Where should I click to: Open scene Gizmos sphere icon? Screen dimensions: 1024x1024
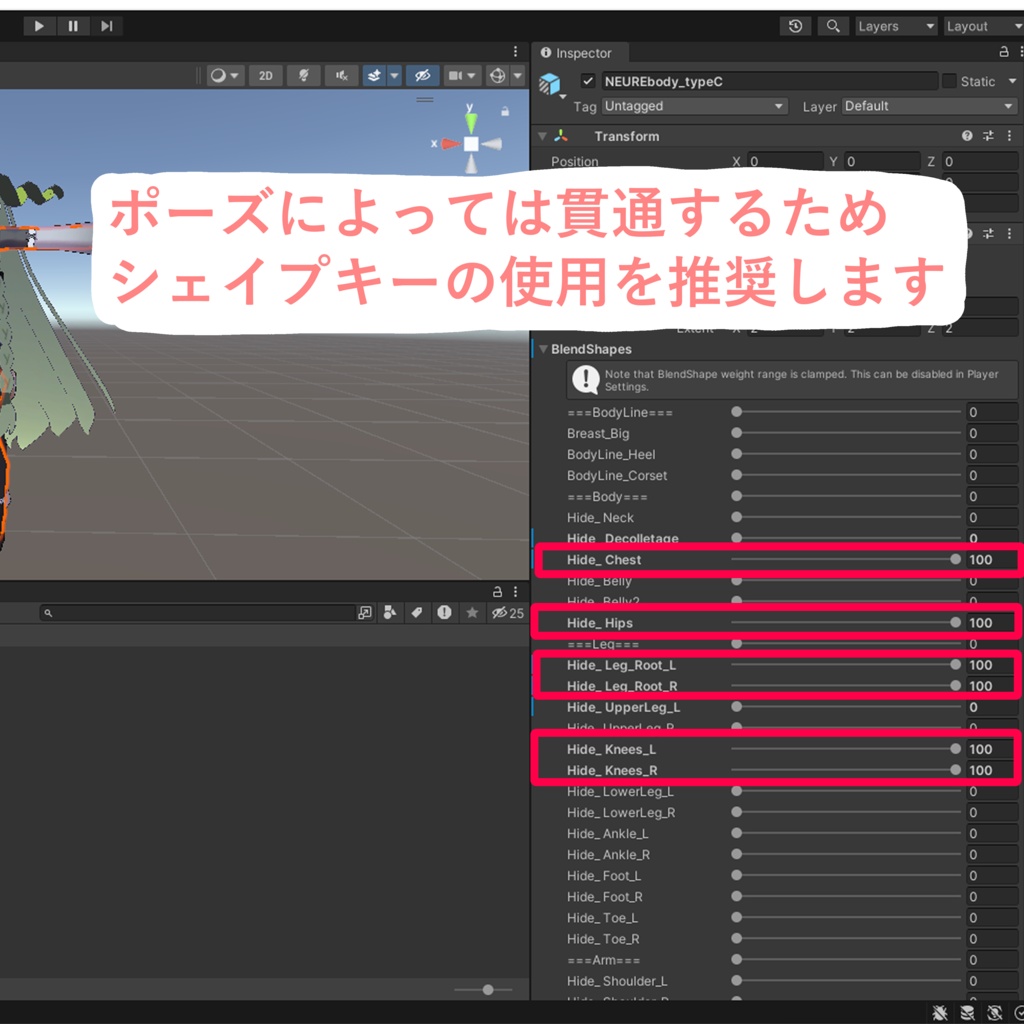click(498, 76)
